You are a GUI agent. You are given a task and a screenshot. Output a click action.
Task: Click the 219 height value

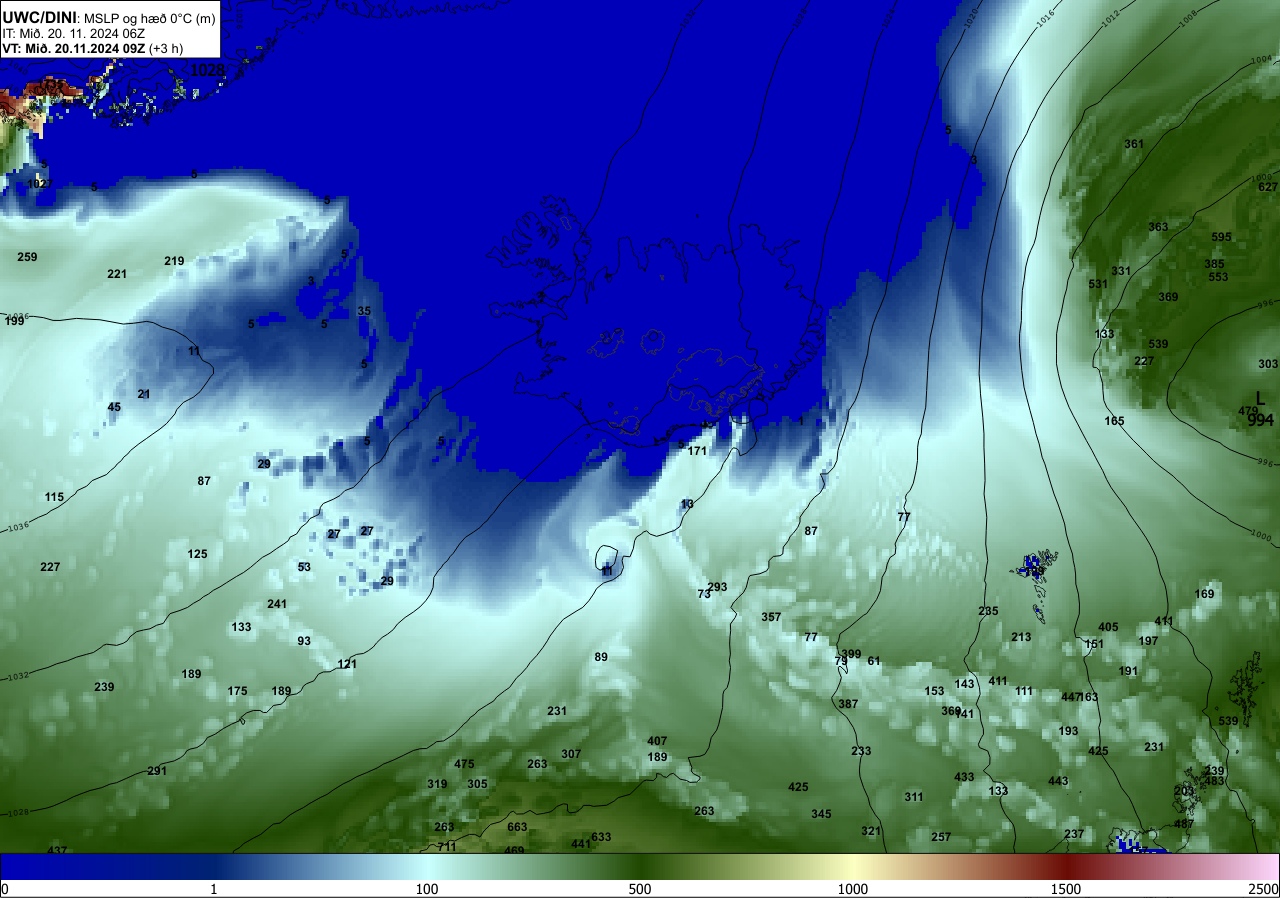[x=174, y=261]
